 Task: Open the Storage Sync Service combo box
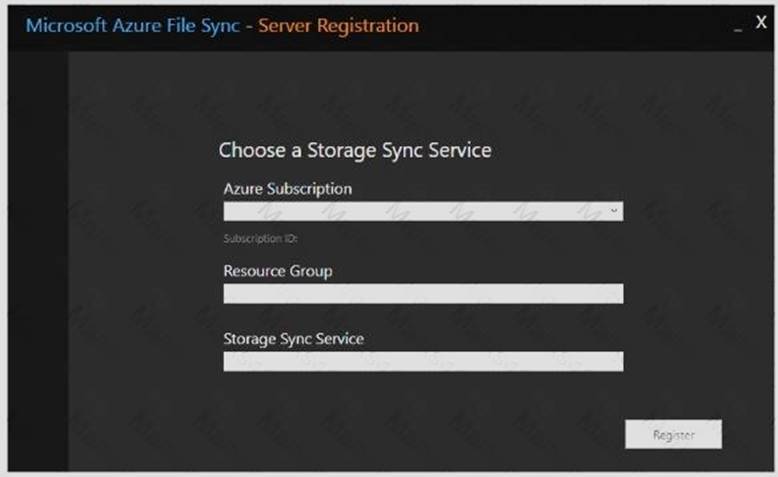[422, 361]
